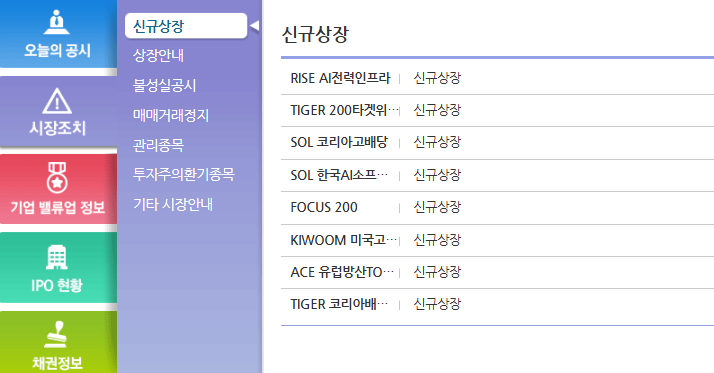Open the TIGER 200타겟위… listing
Screen dimensions: 714x373
click(344, 110)
